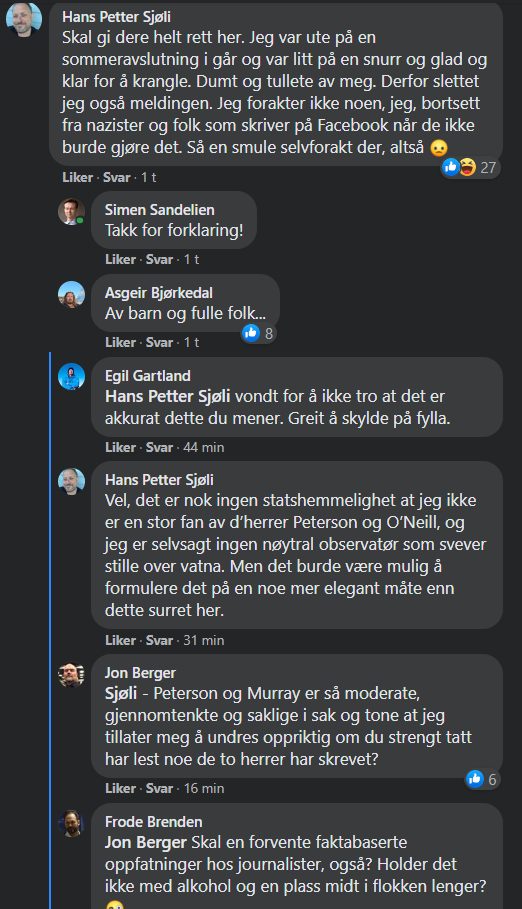Open Egil Gartland's avatar
This screenshot has height=909, width=522.
coord(72,377)
